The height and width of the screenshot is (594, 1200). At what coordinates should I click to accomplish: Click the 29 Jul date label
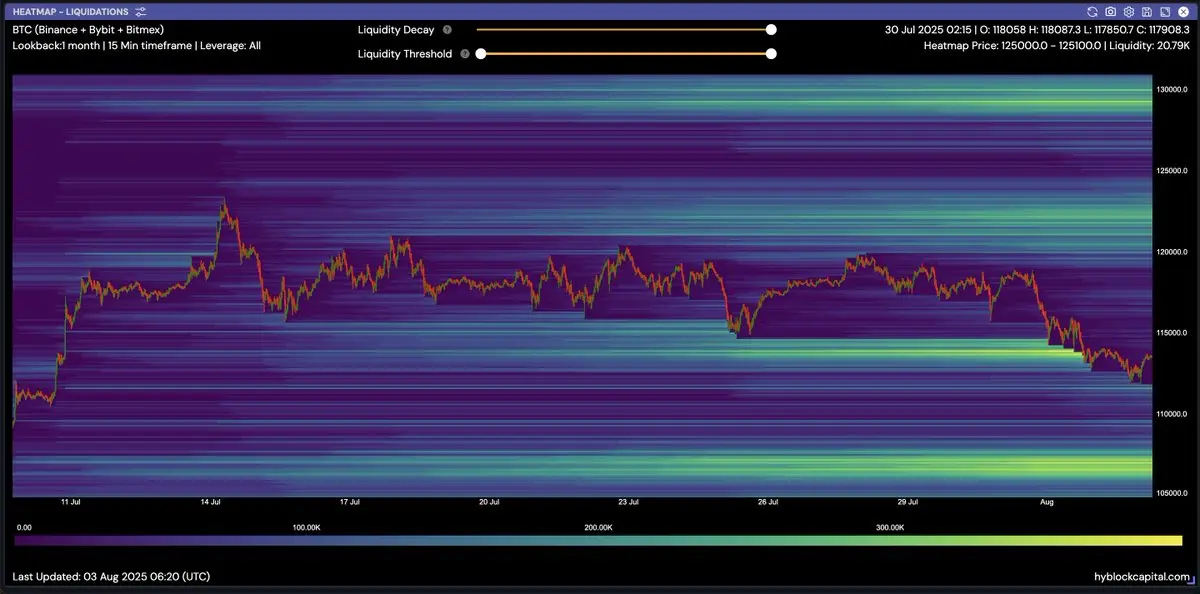(x=907, y=504)
